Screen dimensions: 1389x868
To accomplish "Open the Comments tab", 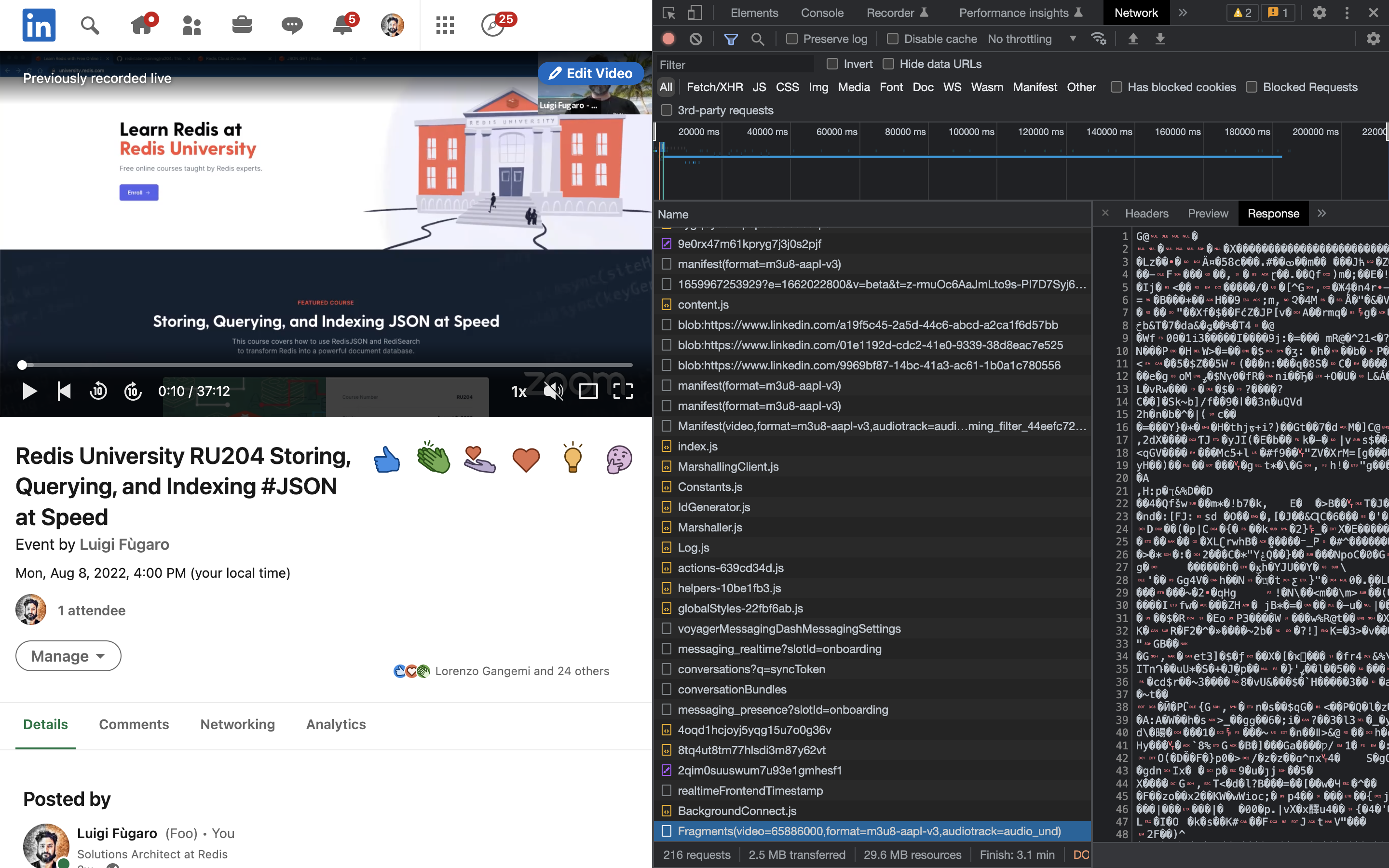I will (134, 724).
